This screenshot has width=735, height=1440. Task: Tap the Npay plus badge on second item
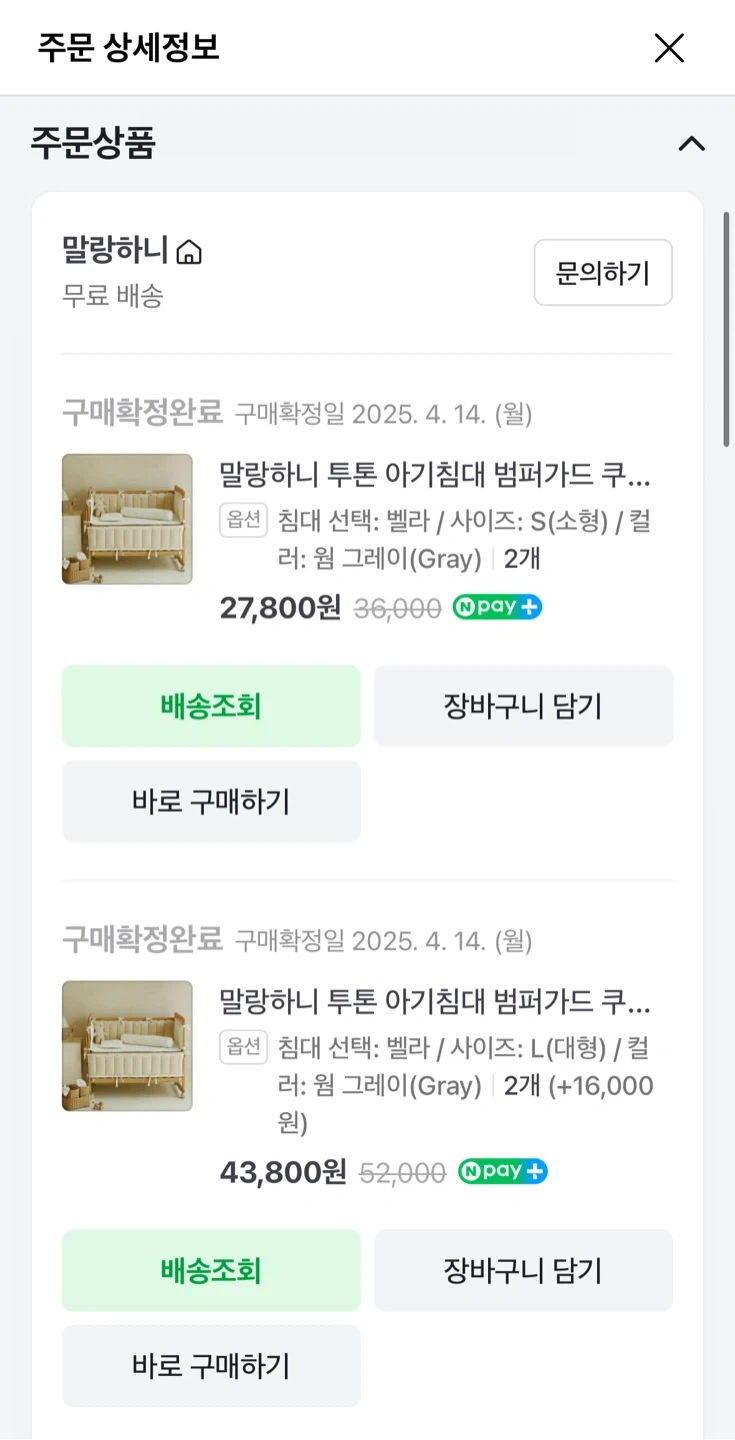pos(502,1172)
